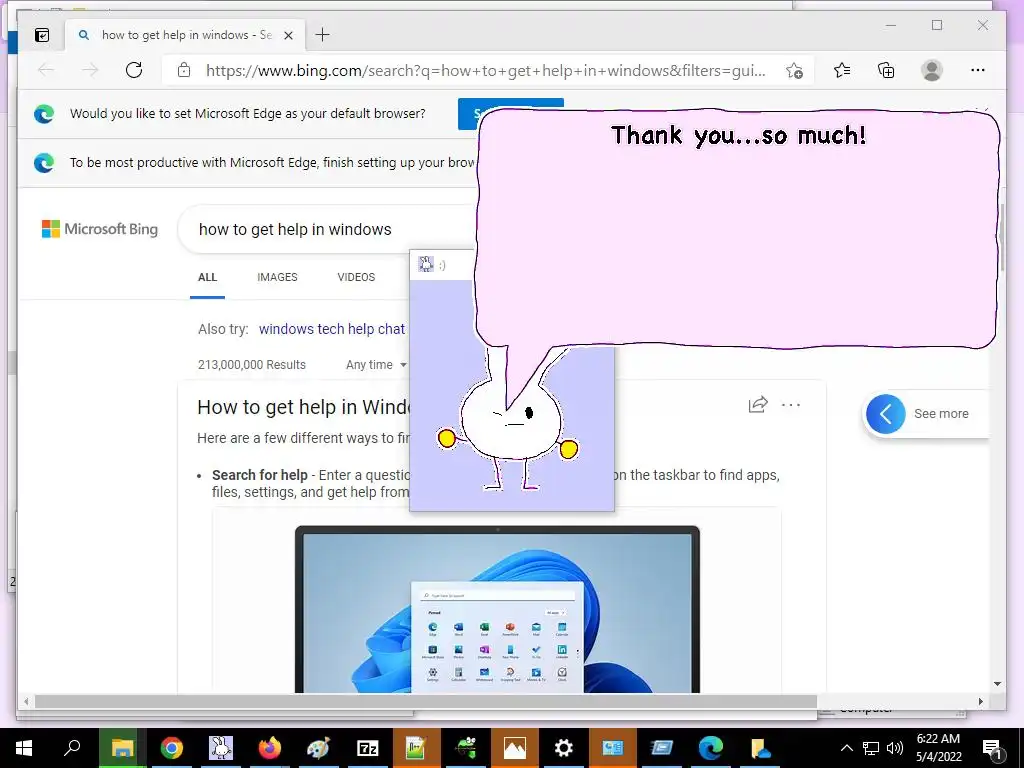Open the green chameleon app icon
The image size is (1024, 768).
point(465,748)
